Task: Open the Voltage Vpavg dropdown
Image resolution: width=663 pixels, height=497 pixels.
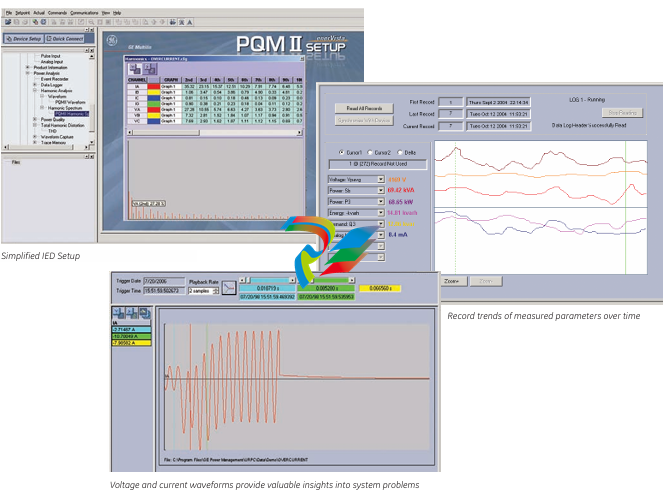Action: (380, 179)
